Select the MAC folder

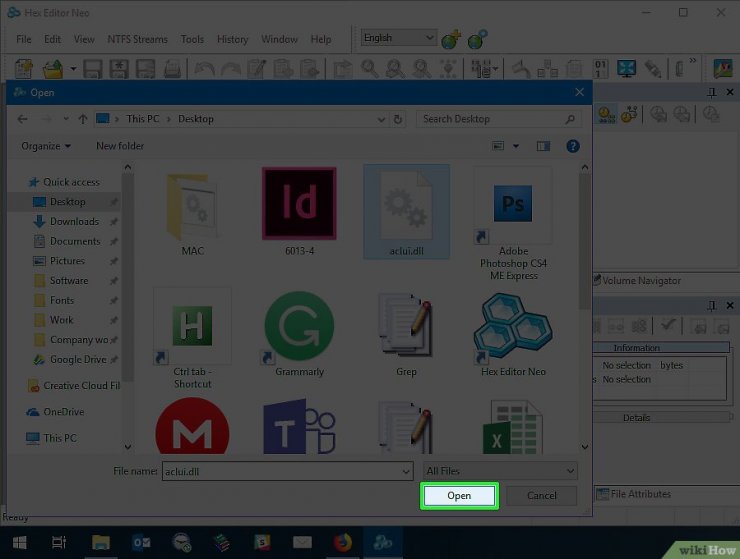pyautogui.click(x=193, y=213)
